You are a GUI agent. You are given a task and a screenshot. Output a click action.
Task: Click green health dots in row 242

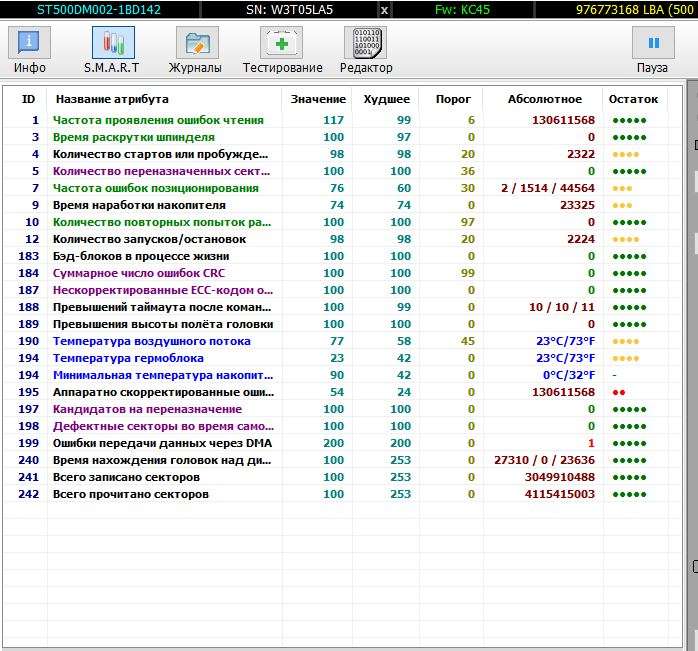pyautogui.click(x=629, y=494)
